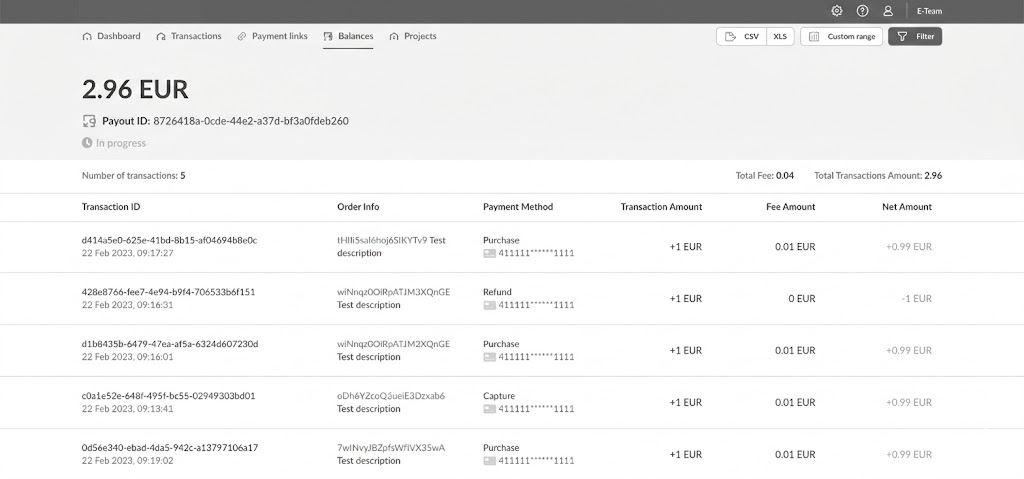The height and width of the screenshot is (479, 1024).
Task: Open settings gear icon in top bar
Action: (837, 11)
